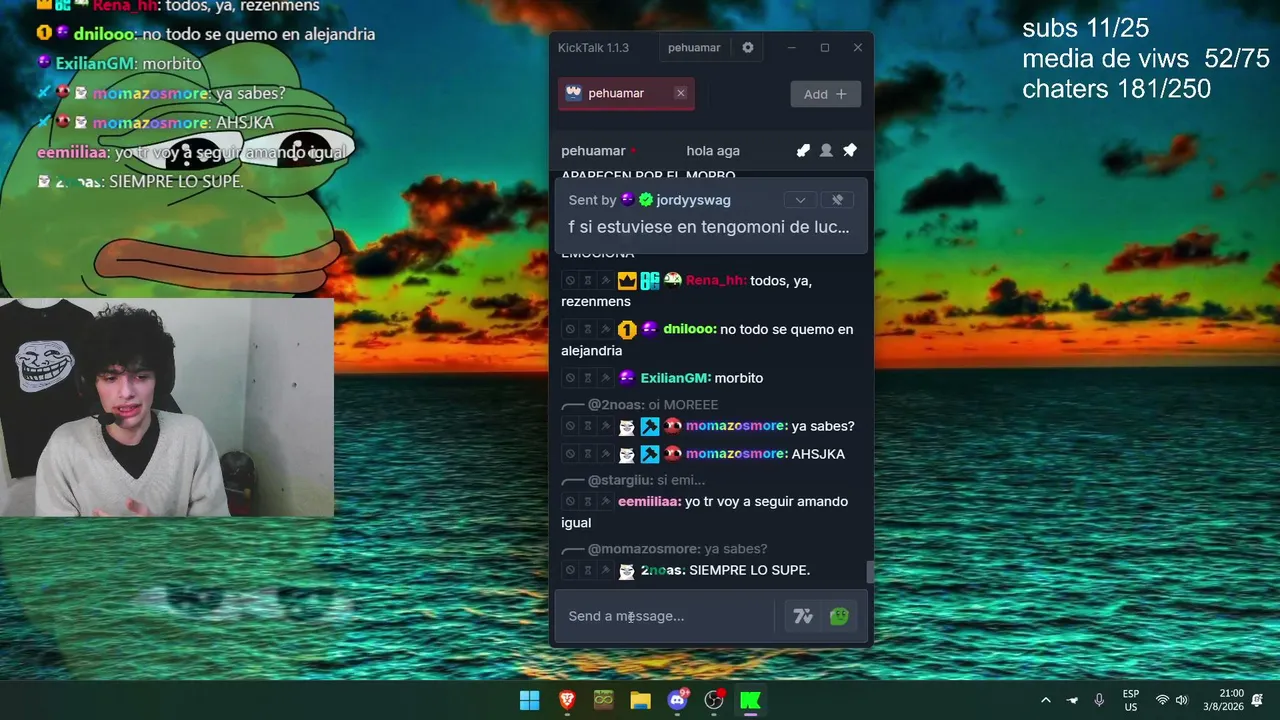Ban eemiiliaa using the ban icon
The image size is (1280, 720).
point(570,501)
